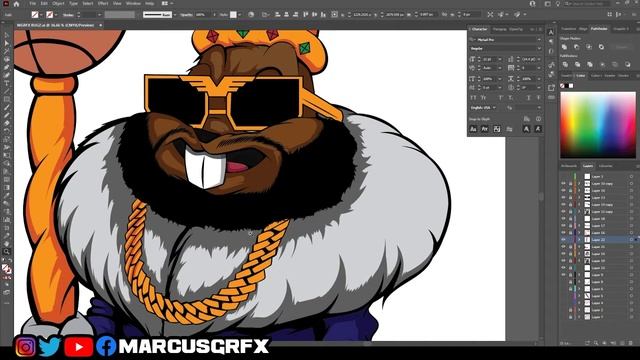The width and height of the screenshot is (640, 360).
Task: Open the Object menu
Action: point(58,3)
